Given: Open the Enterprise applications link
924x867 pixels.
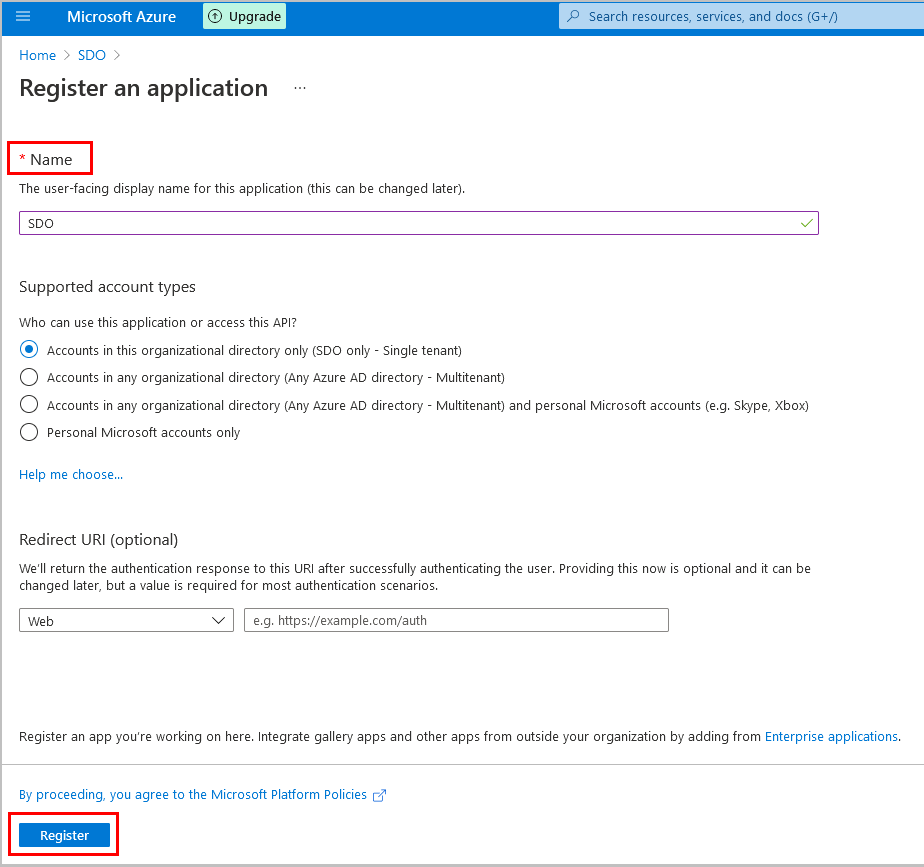Looking at the screenshot, I should [x=831, y=737].
